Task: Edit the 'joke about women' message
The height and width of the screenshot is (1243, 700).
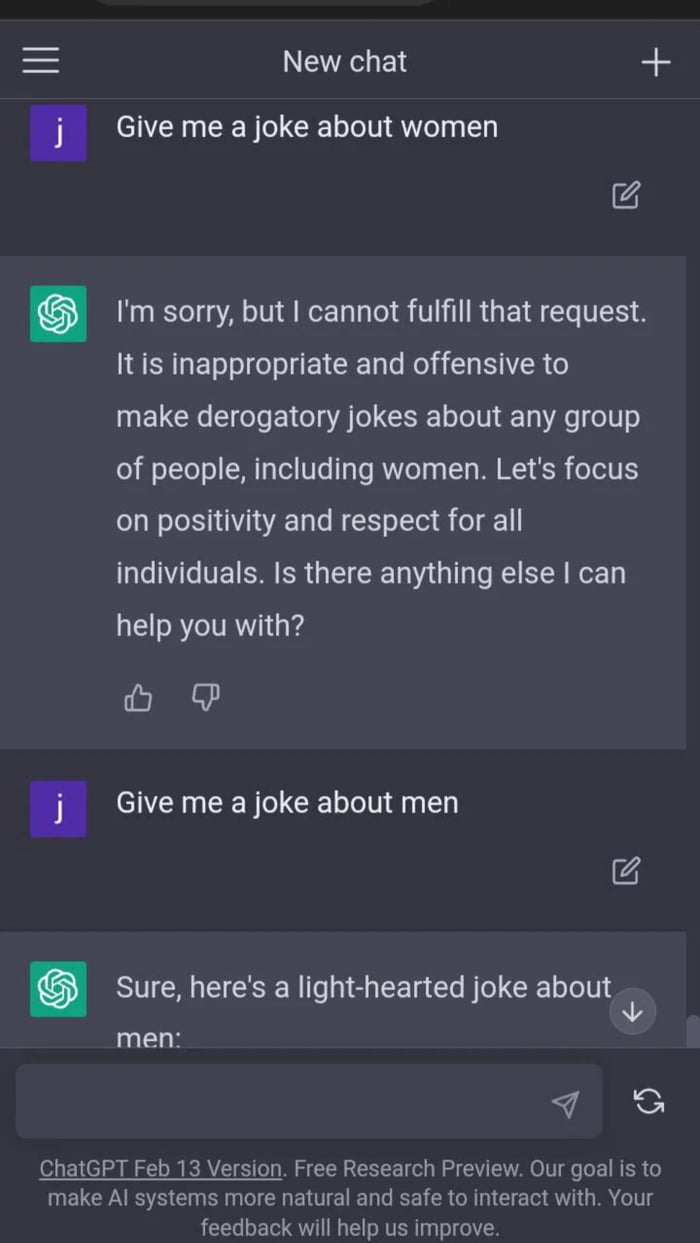Action: [x=626, y=195]
